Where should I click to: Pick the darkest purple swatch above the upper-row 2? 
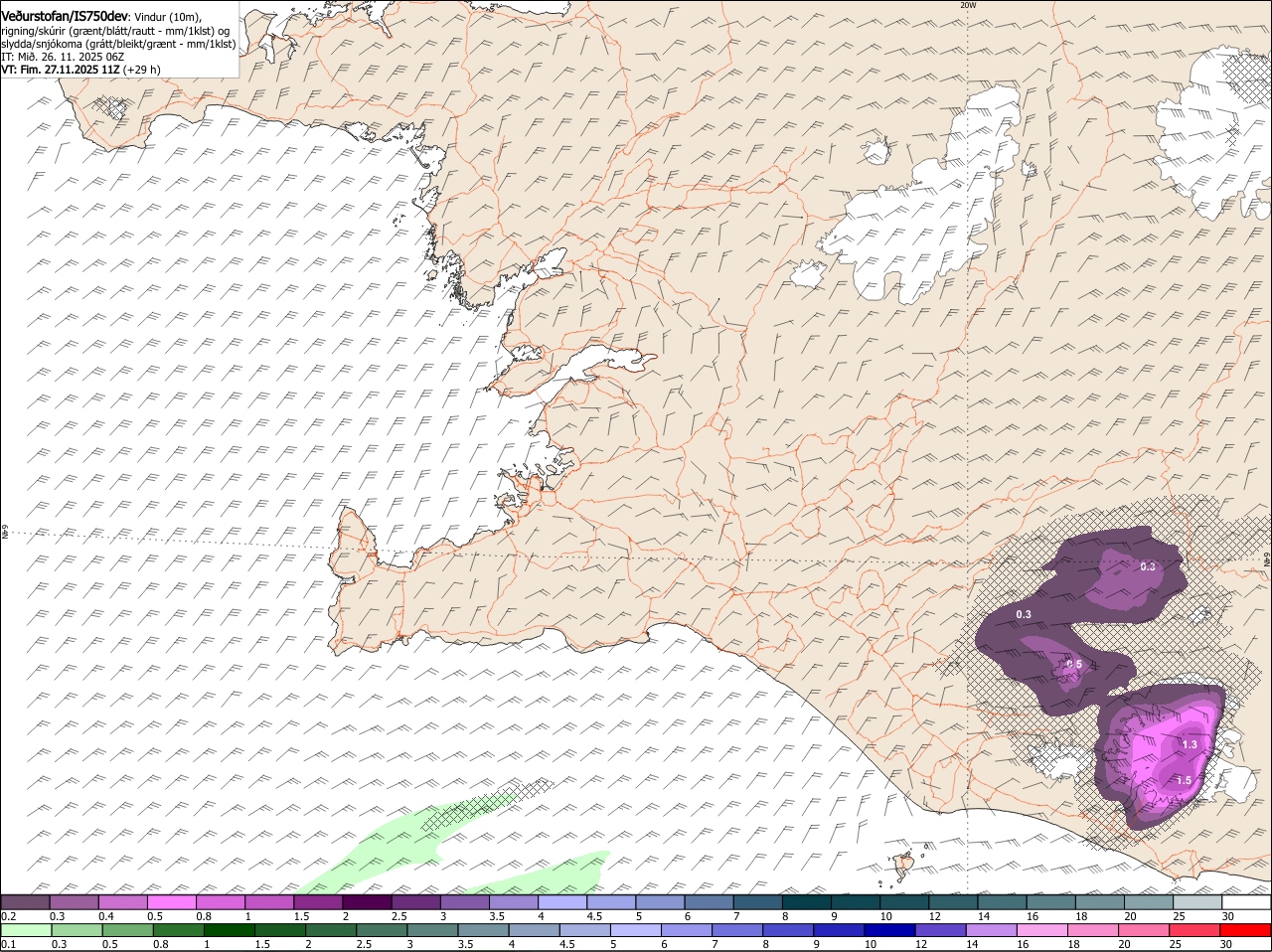pos(367,901)
